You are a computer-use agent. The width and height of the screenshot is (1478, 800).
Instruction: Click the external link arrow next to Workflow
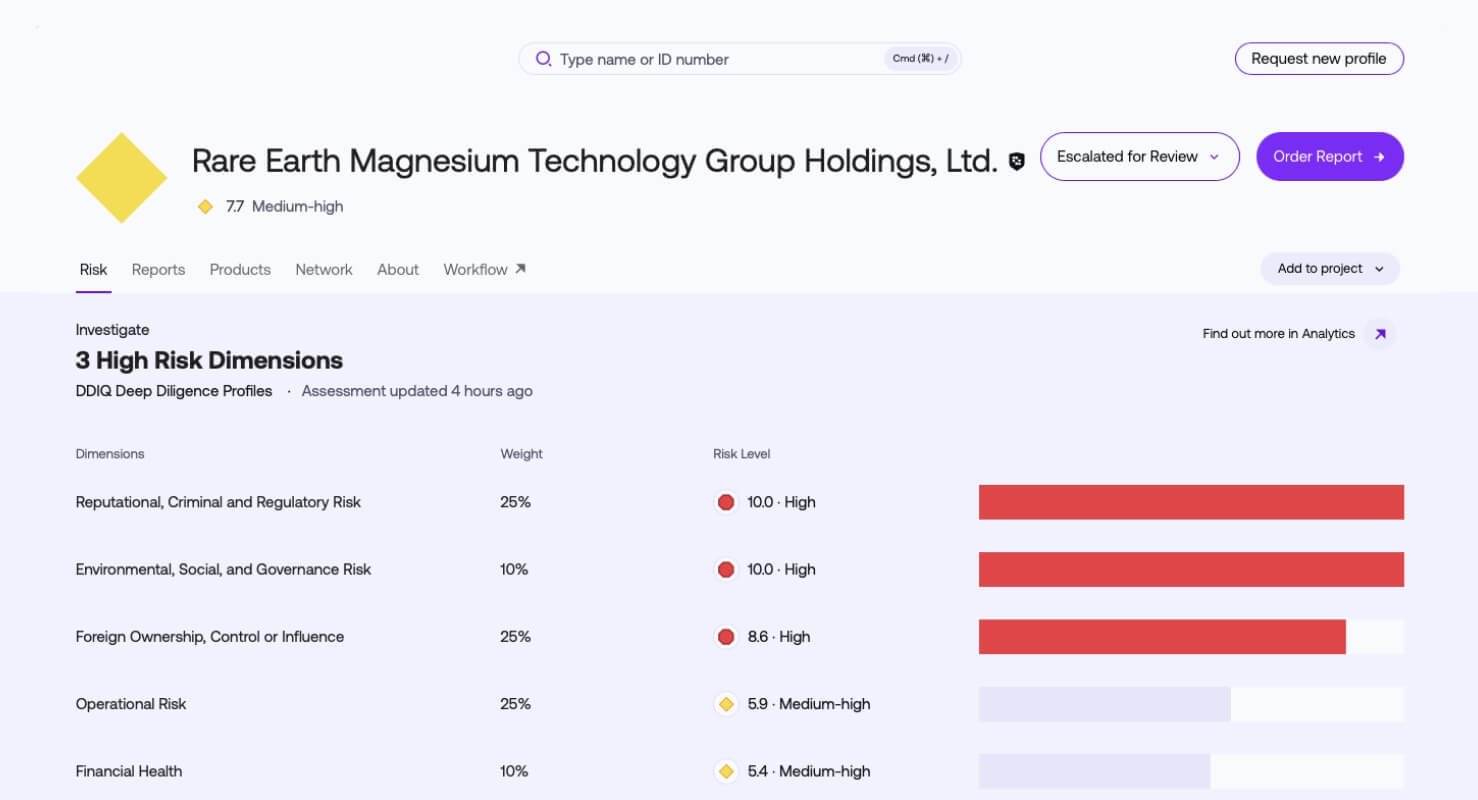pyautogui.click(x=520, y=269)
